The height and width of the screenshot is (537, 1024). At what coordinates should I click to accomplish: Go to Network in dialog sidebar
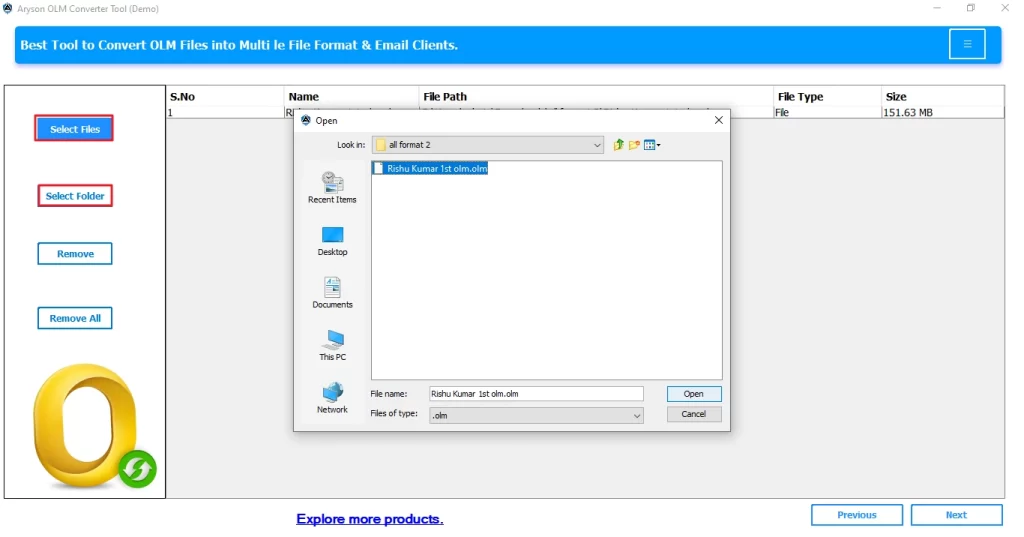coord(332,397)
